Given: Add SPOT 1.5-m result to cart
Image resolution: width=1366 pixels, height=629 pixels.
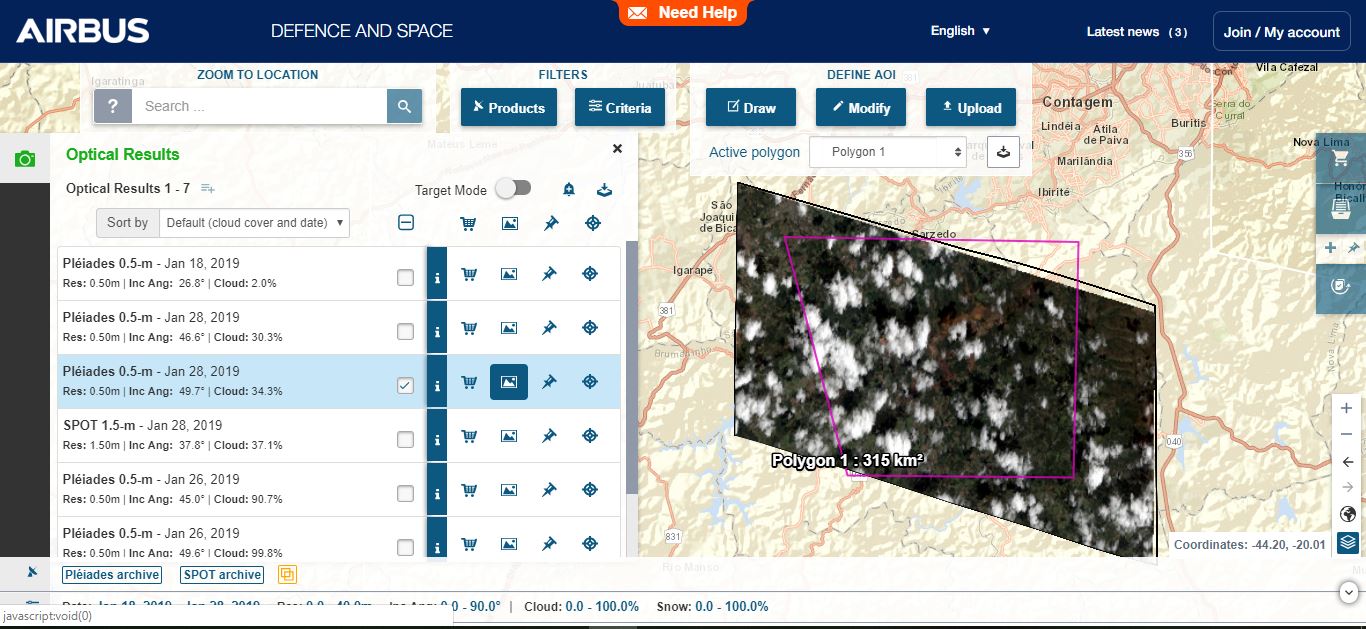Looking at the screenshot, I should click(x=468, y=435).
